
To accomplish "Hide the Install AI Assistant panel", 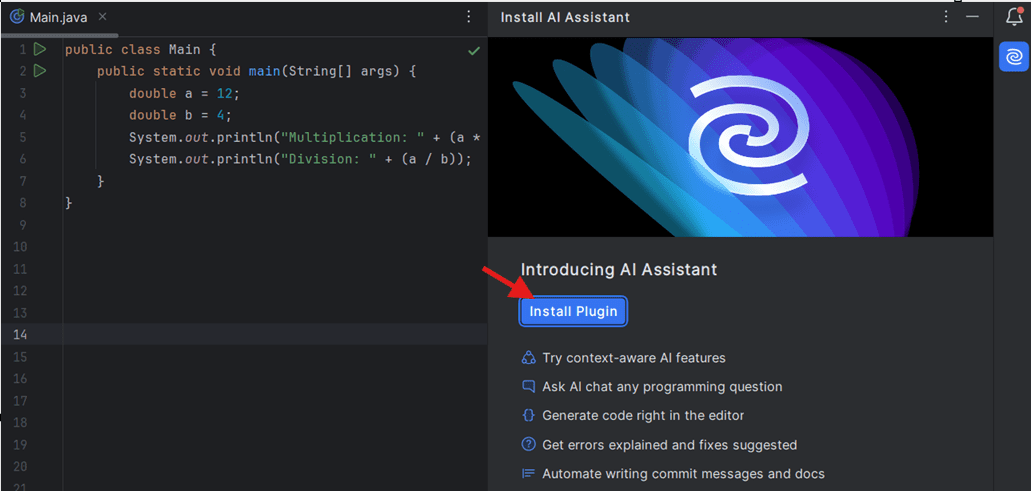I will [972, 17].
